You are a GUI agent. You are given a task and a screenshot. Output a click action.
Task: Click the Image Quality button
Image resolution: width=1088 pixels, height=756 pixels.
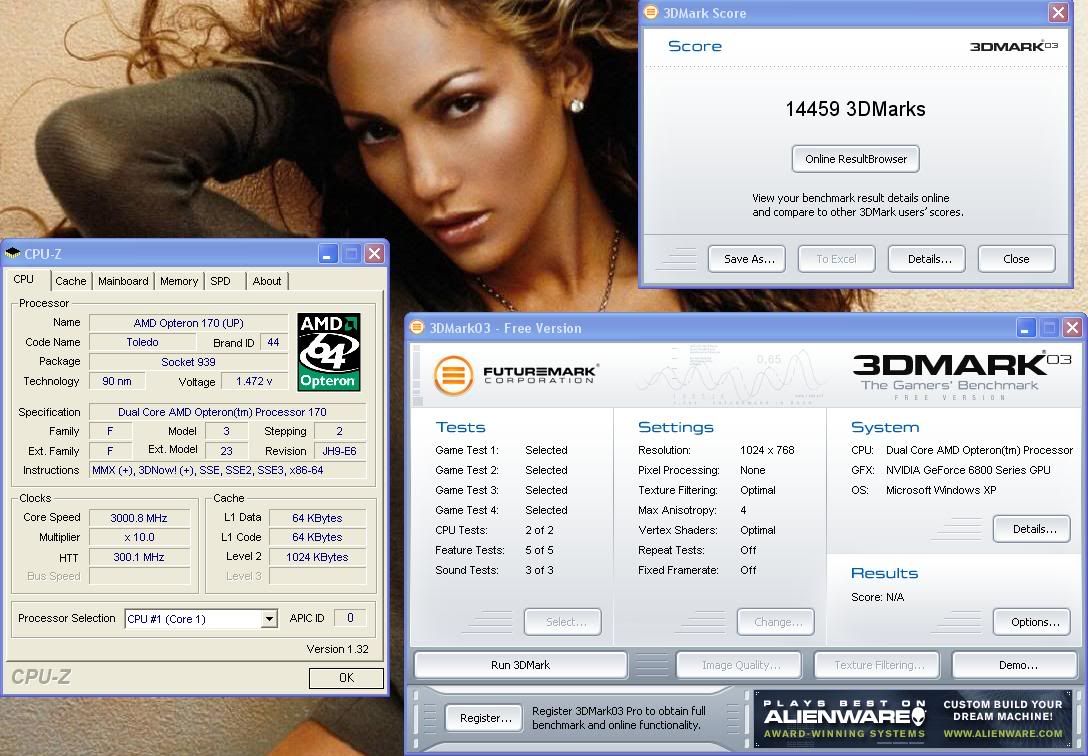(x=738, y=664)
